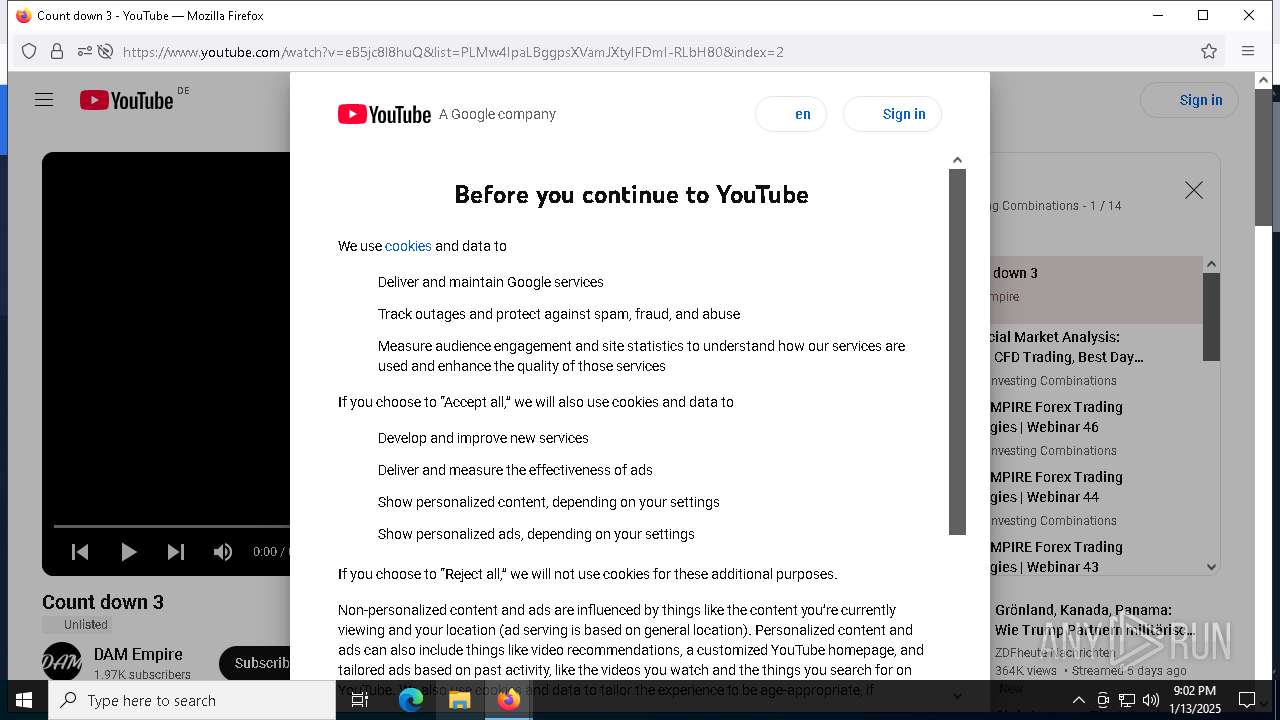Seek on the video progress bar
The image size is (1280, 720).
pyautogui.click(x=172, y=526)
